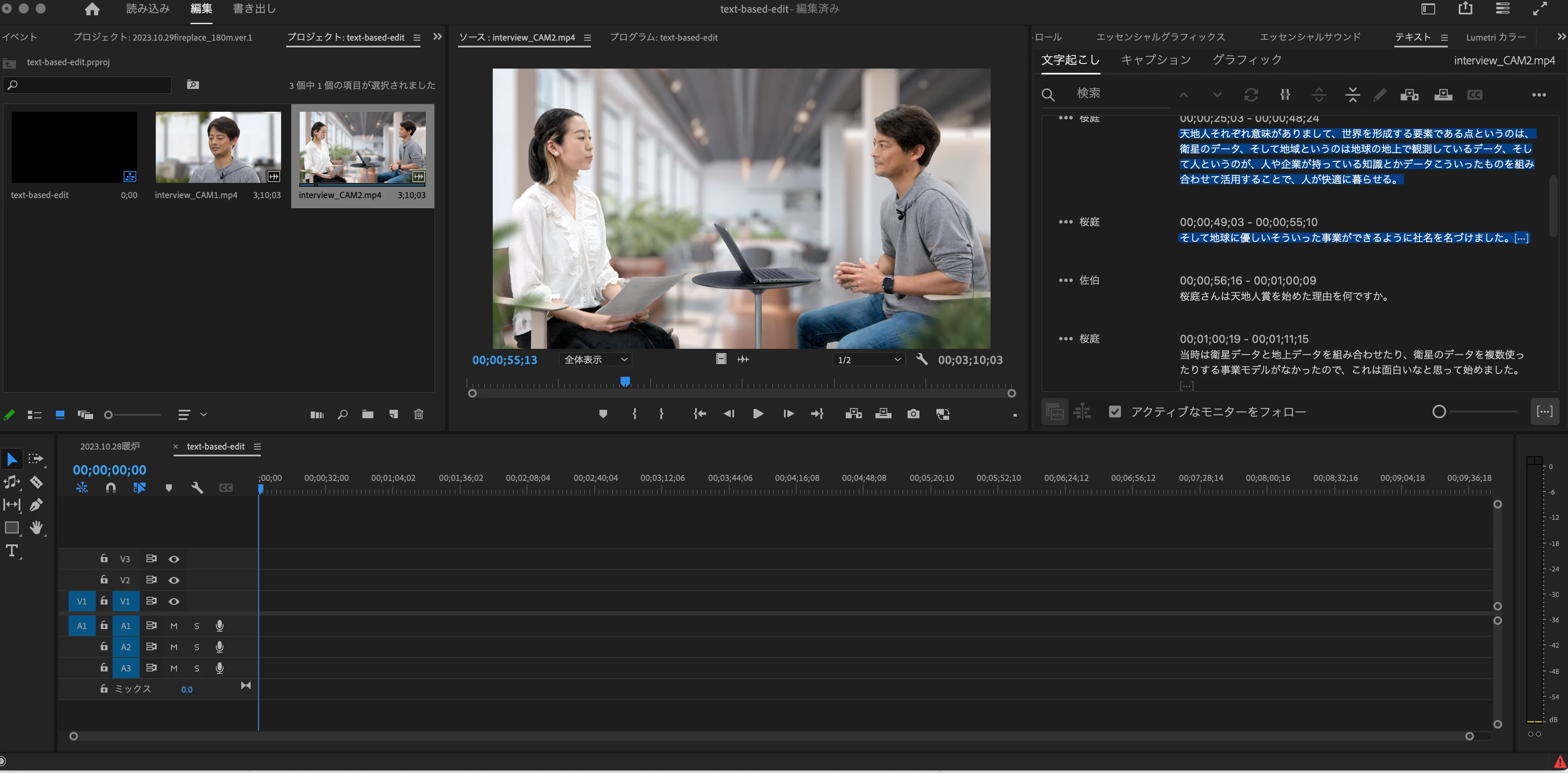This screenshot has width=1568, height=773.
Task: Click the Play button in Source monitor
Action: (x=758, y=414)
